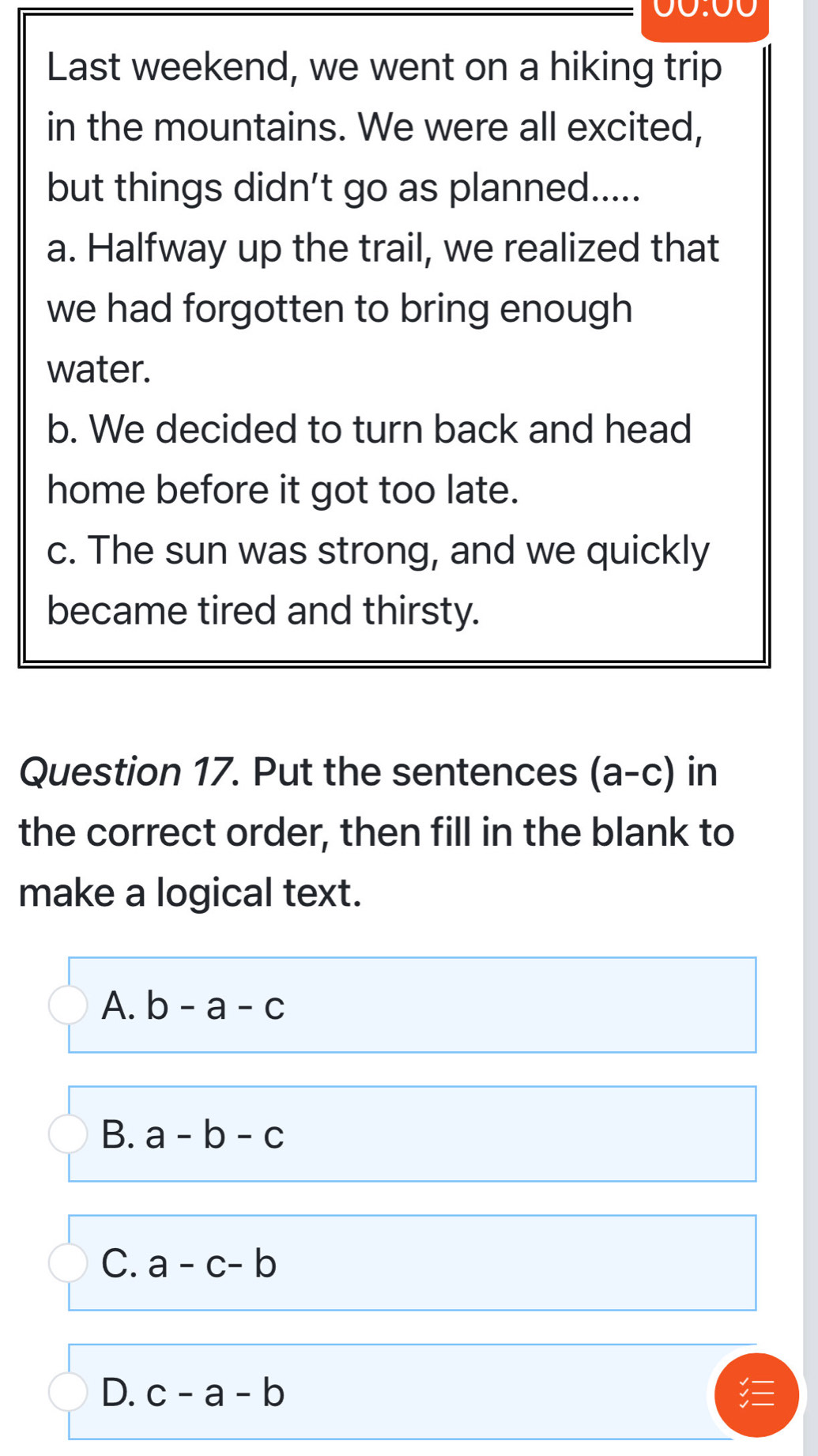
Task: Open the orange question list icon
Action: (x=756, y=1394)
